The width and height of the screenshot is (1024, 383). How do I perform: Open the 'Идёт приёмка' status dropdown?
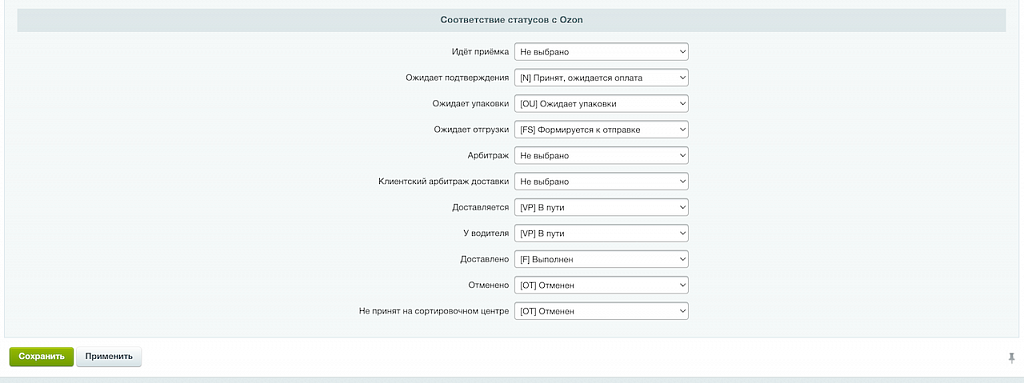tap(601, 52)
